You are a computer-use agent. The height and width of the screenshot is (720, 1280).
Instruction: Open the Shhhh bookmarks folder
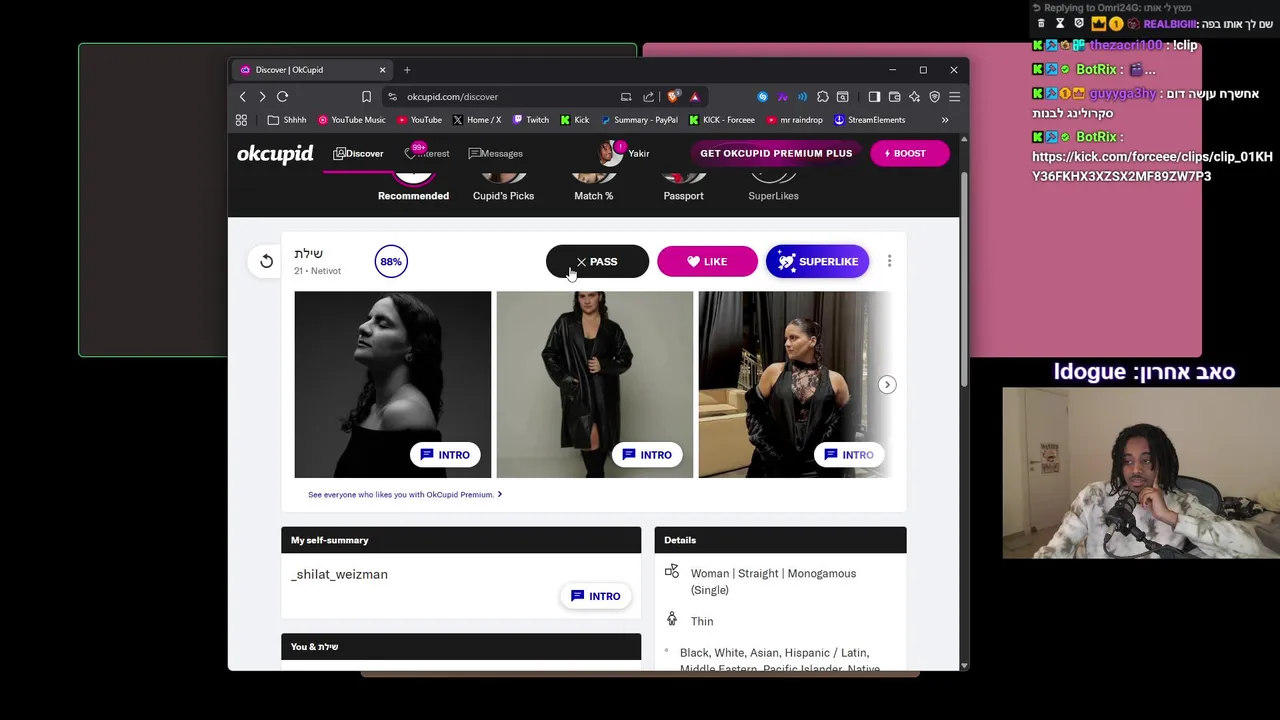(x=287, y=120)
